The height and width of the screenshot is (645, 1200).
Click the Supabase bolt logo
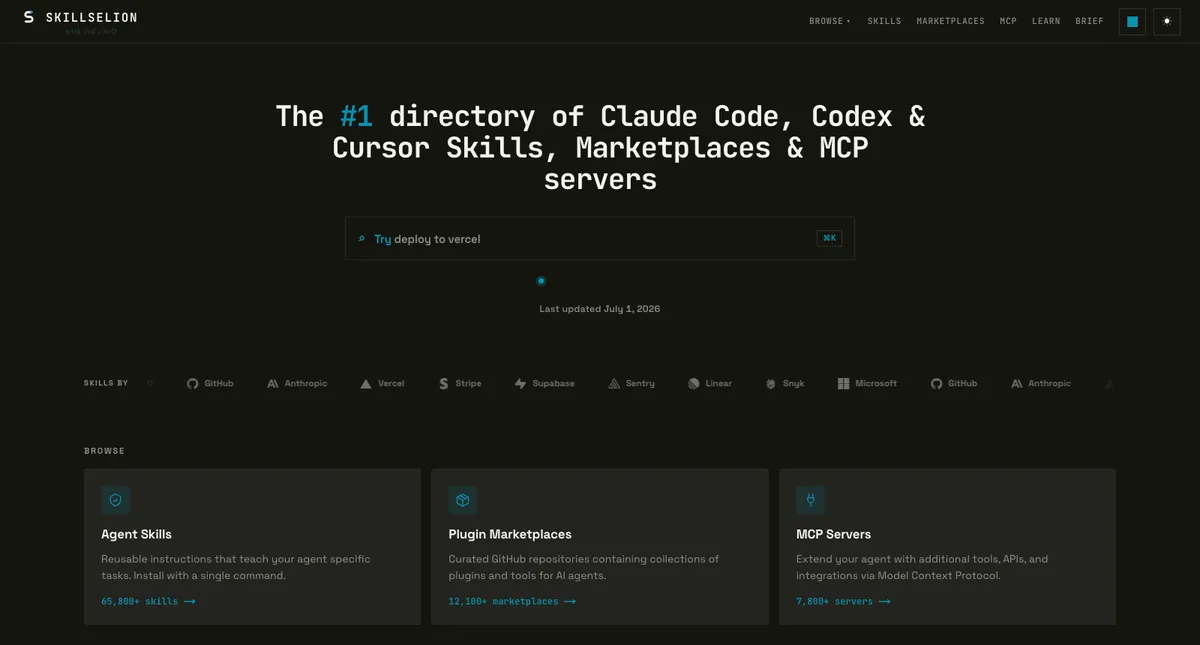pyautogui.click(x=520, y=384)
